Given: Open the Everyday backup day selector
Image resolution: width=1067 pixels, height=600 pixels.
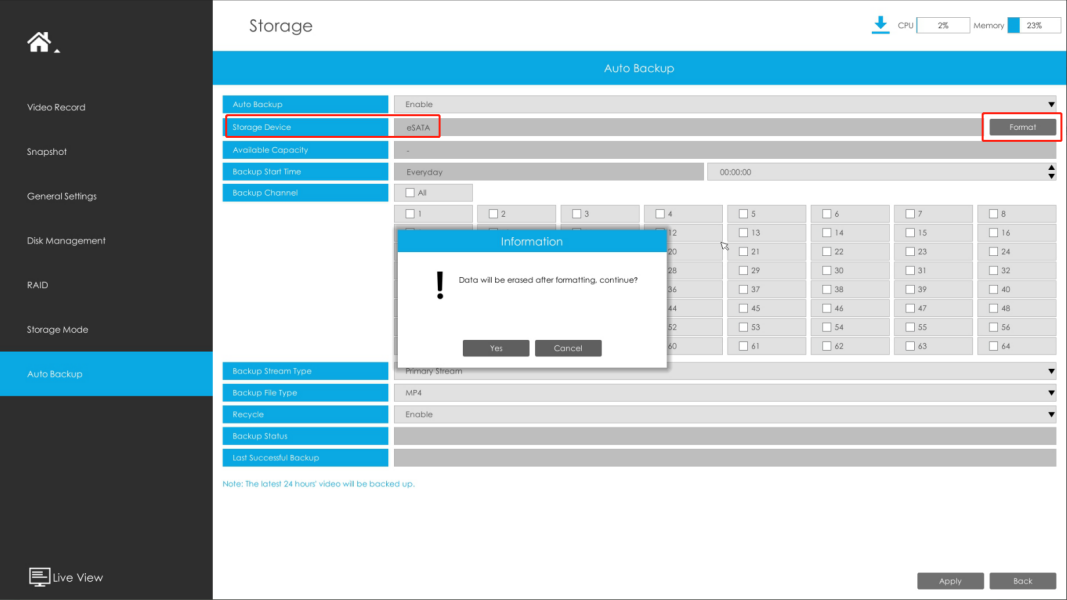Looking at the screenshot, I should click(548, 172).
